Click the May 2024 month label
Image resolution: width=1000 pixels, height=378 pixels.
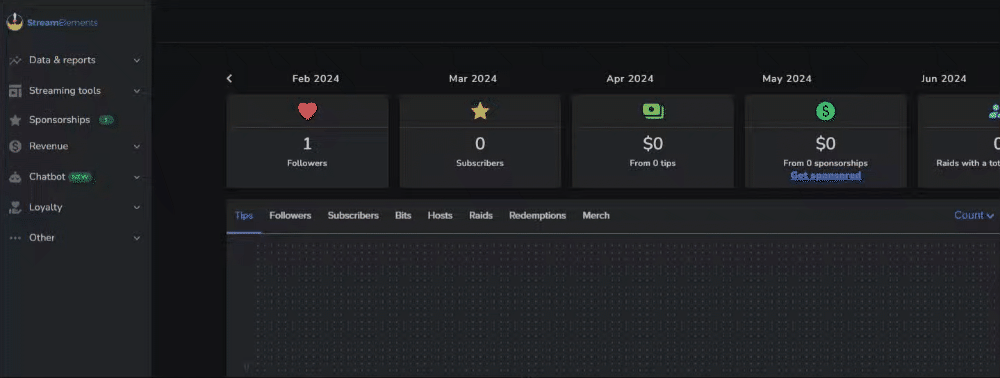coord(787,79)
